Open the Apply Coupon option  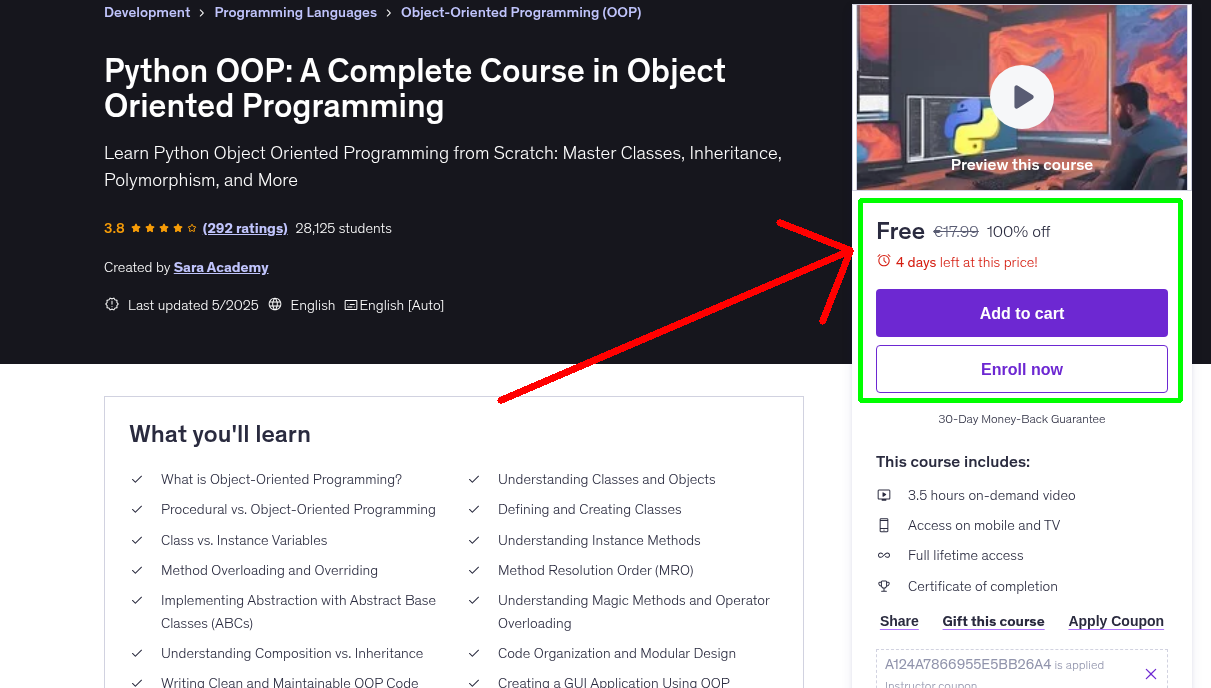[1115, 621]
